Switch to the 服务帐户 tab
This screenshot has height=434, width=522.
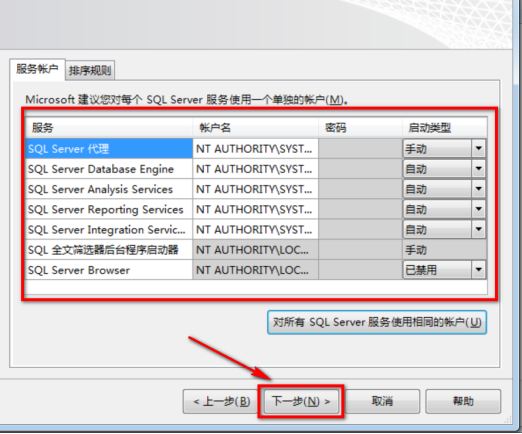click(x=37, y=70)
